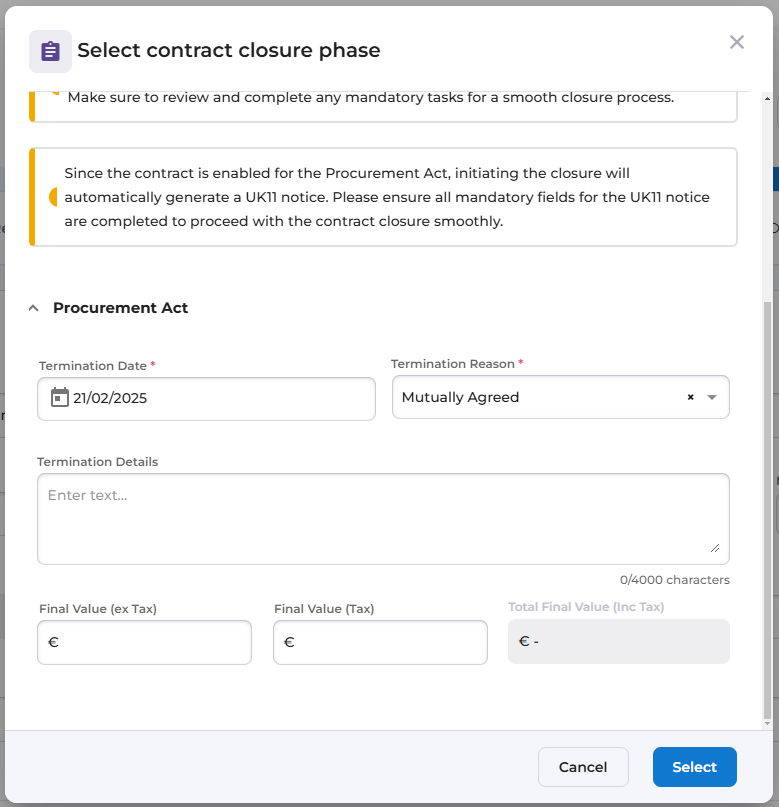
Task: Click the Total Final Value (Inc Tax) field
Action: click(619, 642)
